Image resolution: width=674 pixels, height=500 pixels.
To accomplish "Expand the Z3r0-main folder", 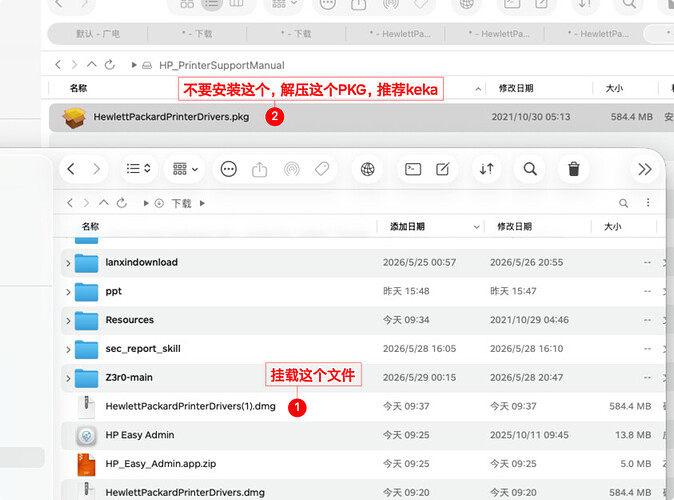I will [68, 378].
